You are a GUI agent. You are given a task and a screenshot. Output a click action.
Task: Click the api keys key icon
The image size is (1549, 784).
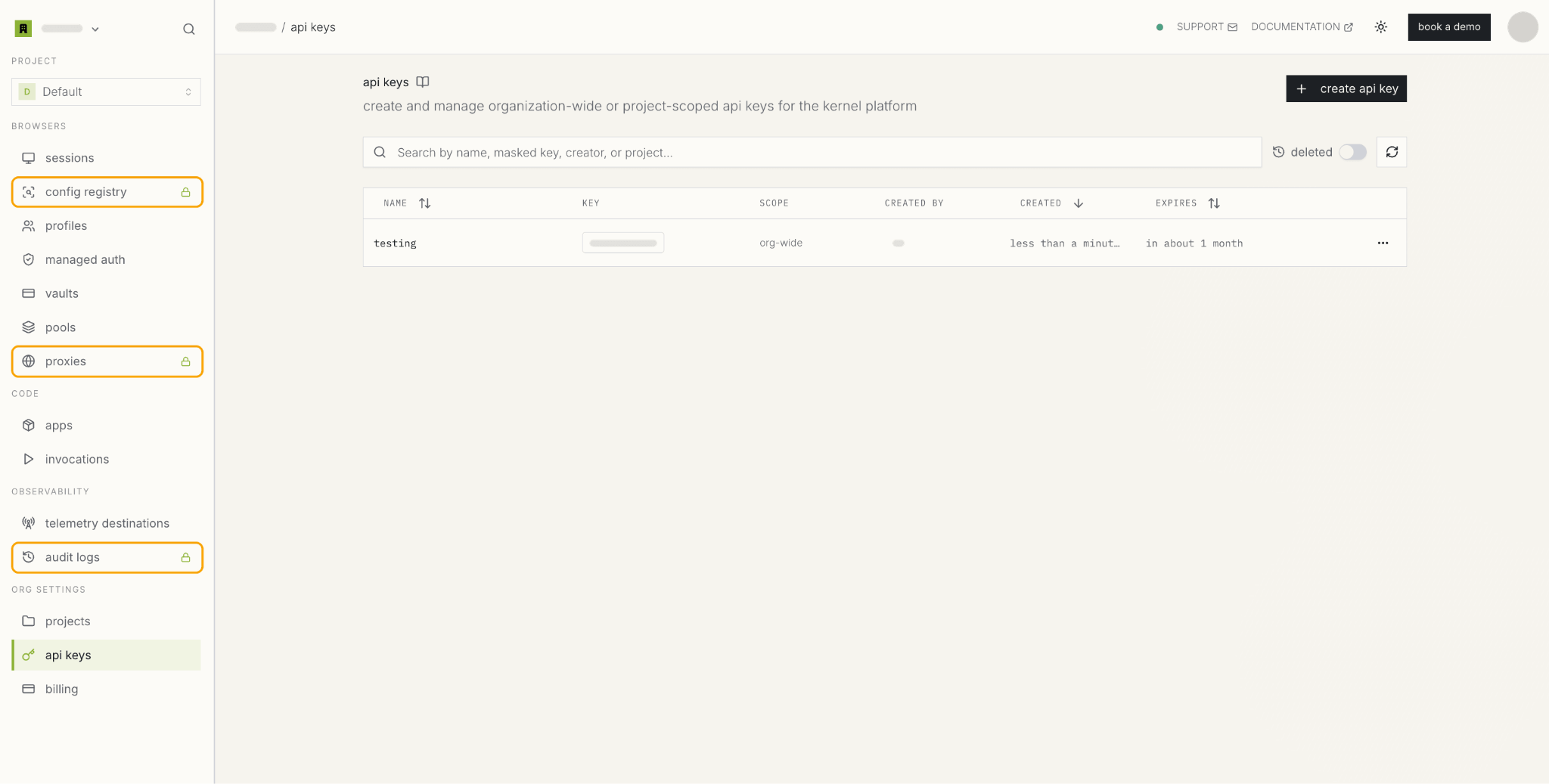(x=29, y=655)
